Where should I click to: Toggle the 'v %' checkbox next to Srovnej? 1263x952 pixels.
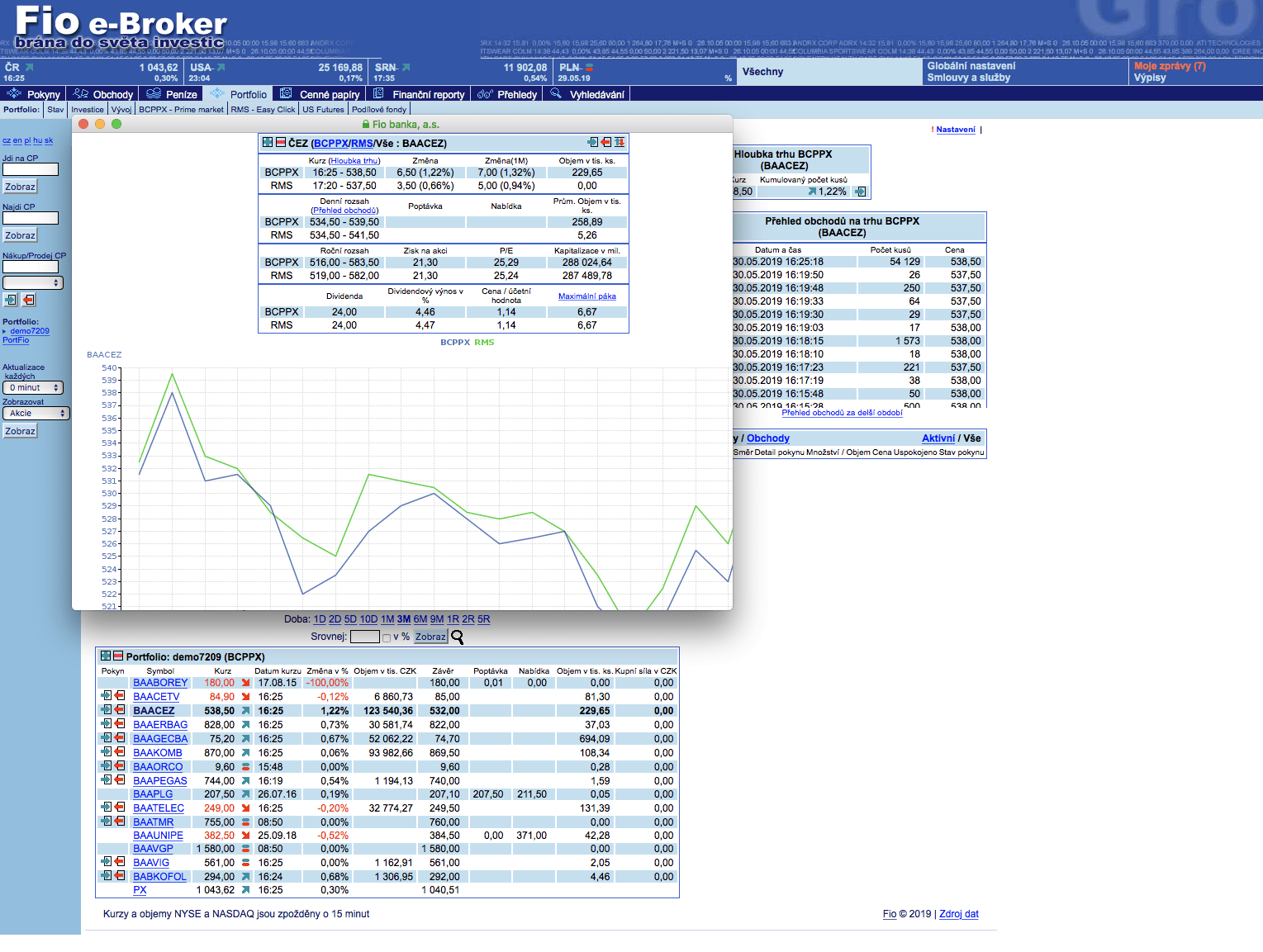pyautogui.click(x=387, y=637)
